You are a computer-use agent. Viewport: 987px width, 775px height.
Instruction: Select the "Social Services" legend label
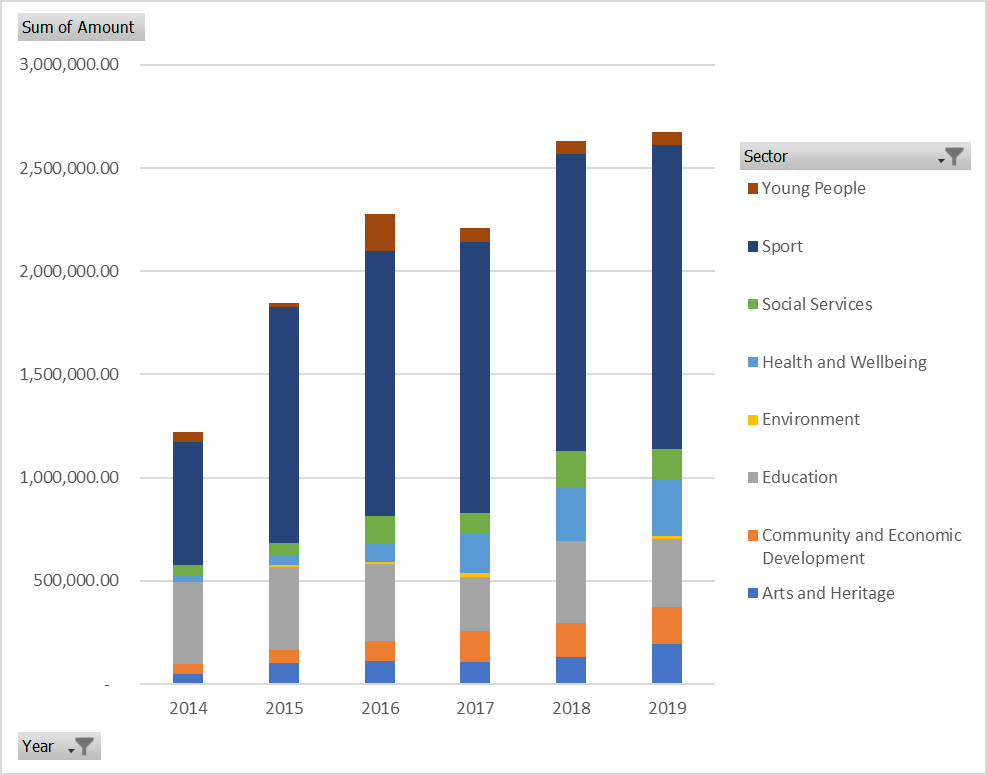(817, 304)
